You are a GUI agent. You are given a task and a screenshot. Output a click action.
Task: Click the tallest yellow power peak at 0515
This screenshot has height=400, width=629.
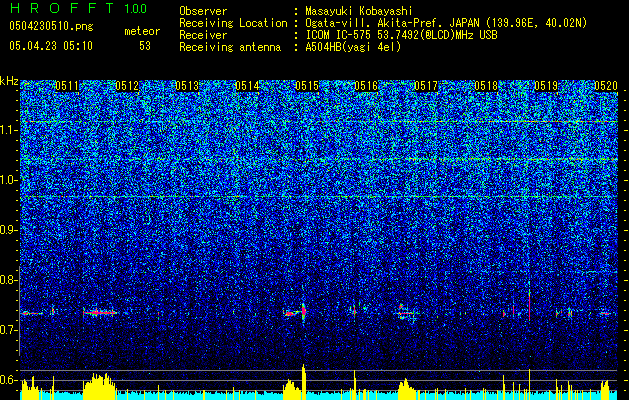pos(304,382)
